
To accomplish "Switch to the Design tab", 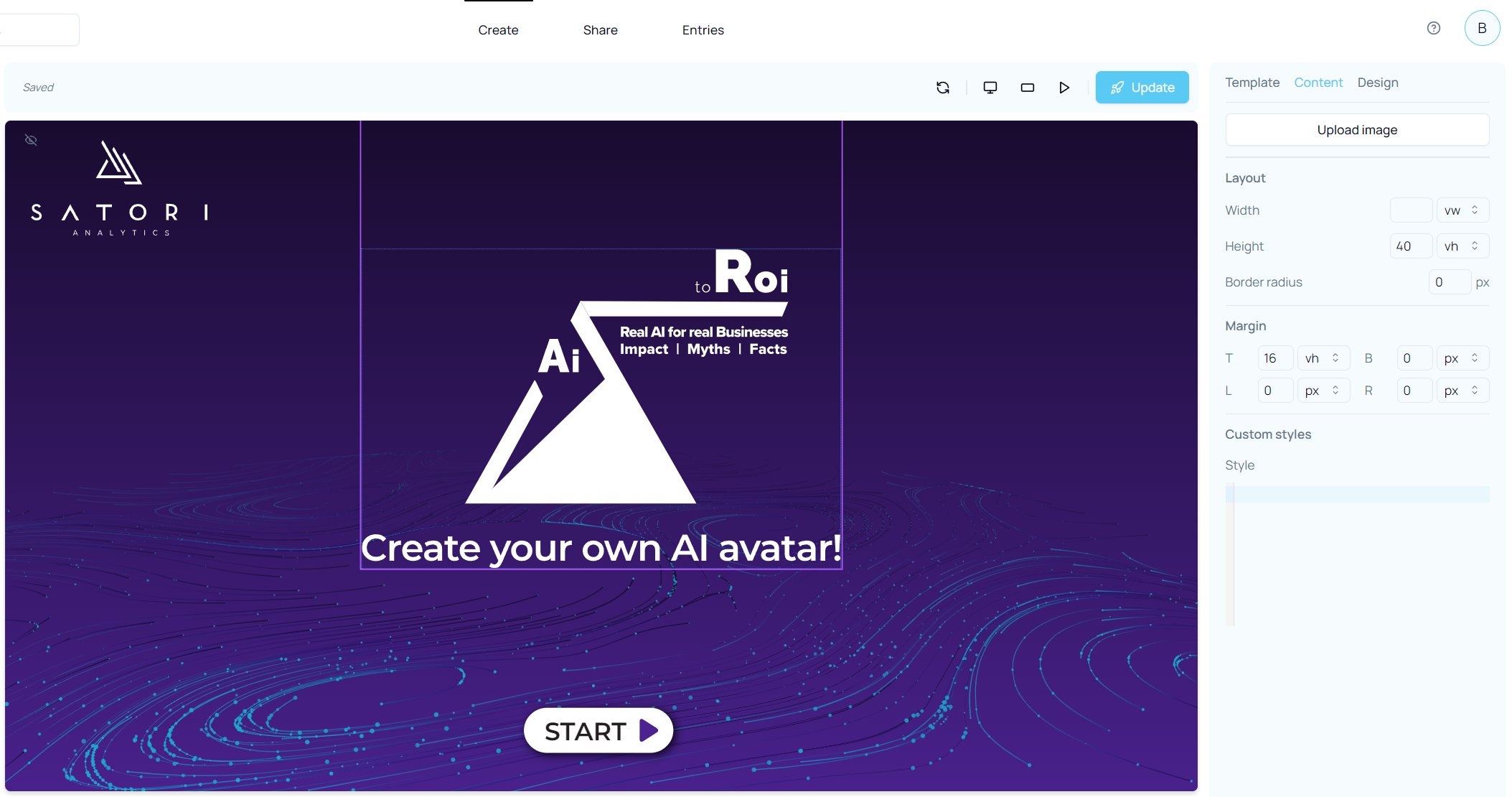I will point(1377,83).
